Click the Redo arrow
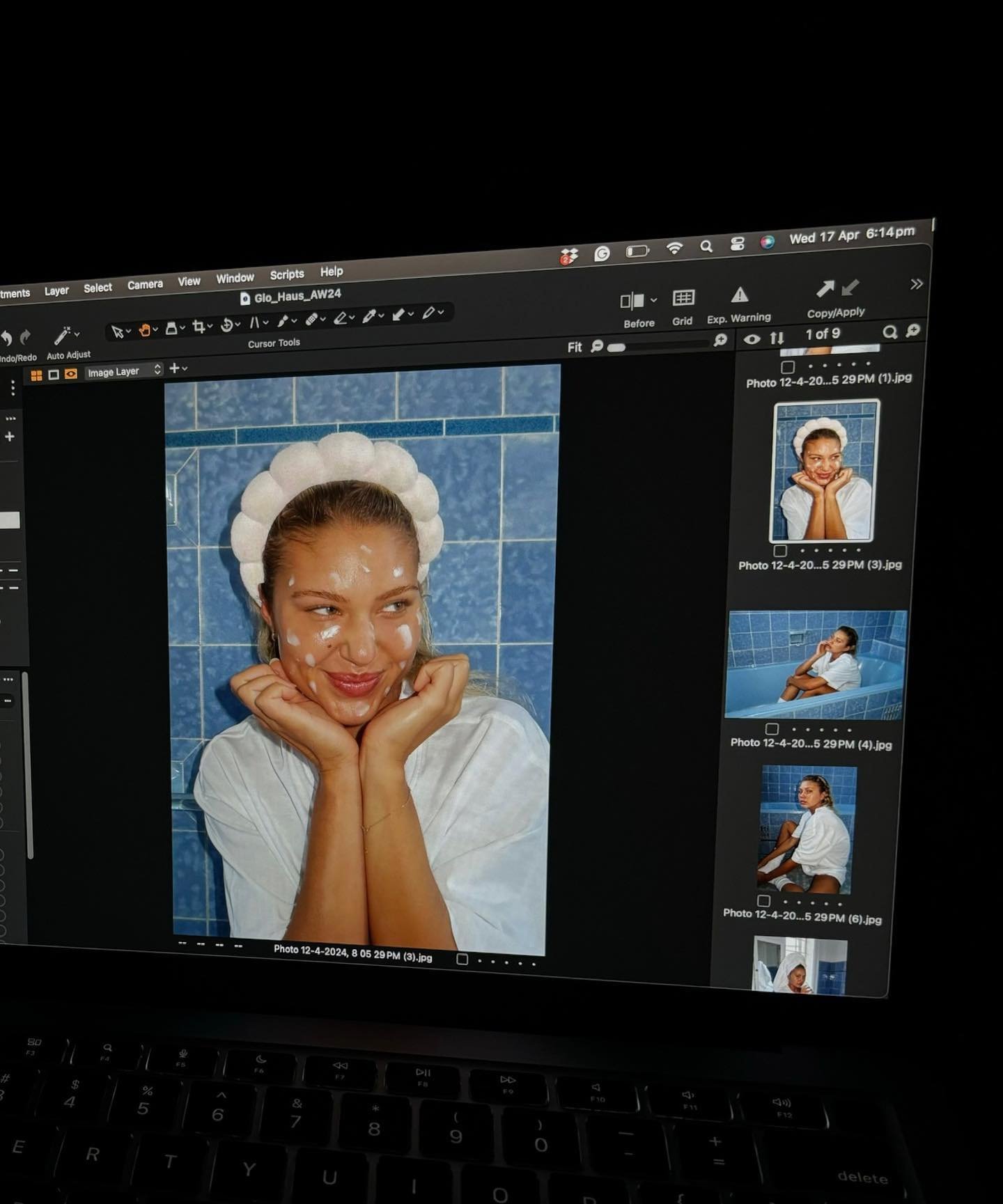 coord(25,337)
